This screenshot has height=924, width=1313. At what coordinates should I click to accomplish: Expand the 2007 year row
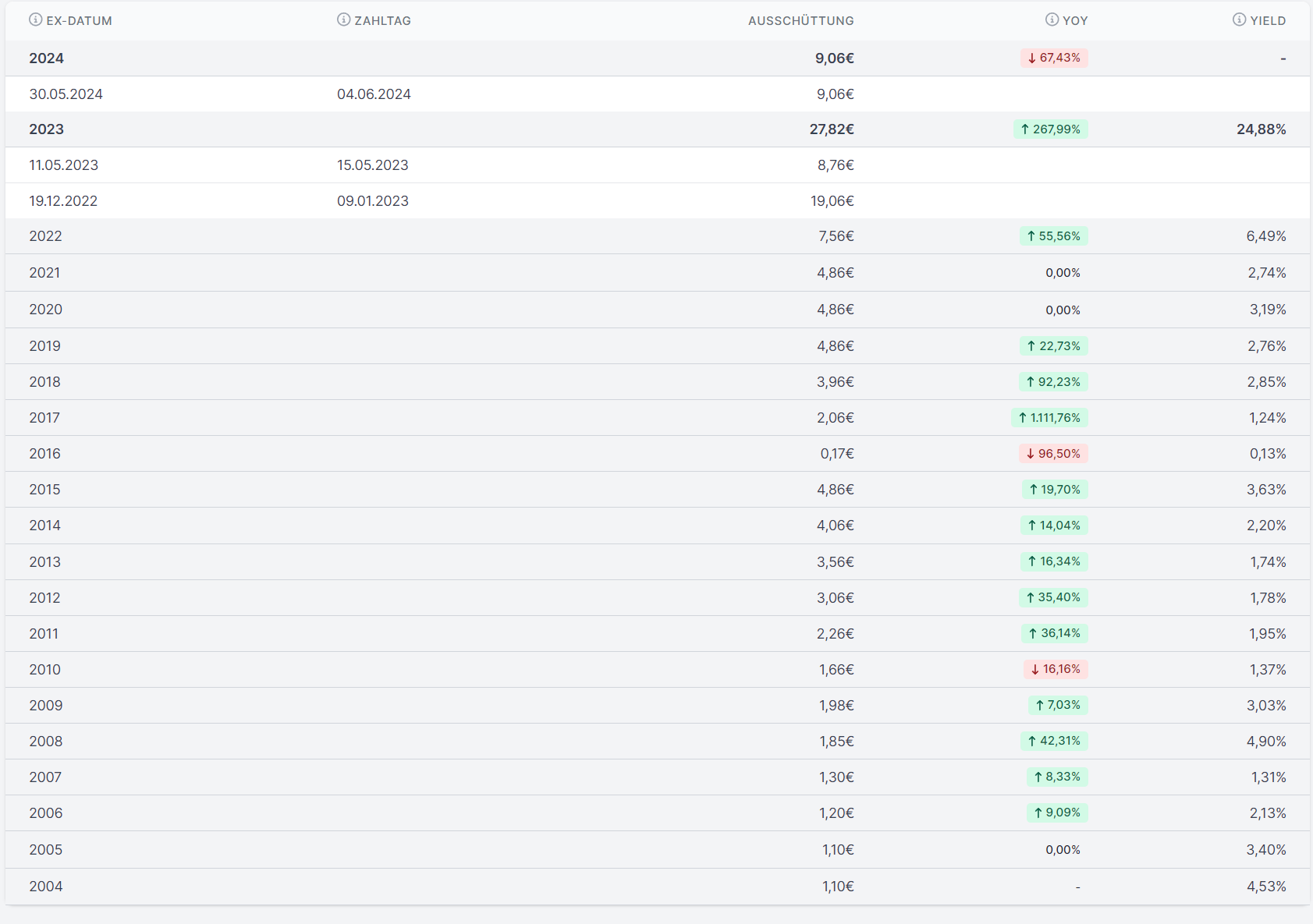[x=657, y=777]
